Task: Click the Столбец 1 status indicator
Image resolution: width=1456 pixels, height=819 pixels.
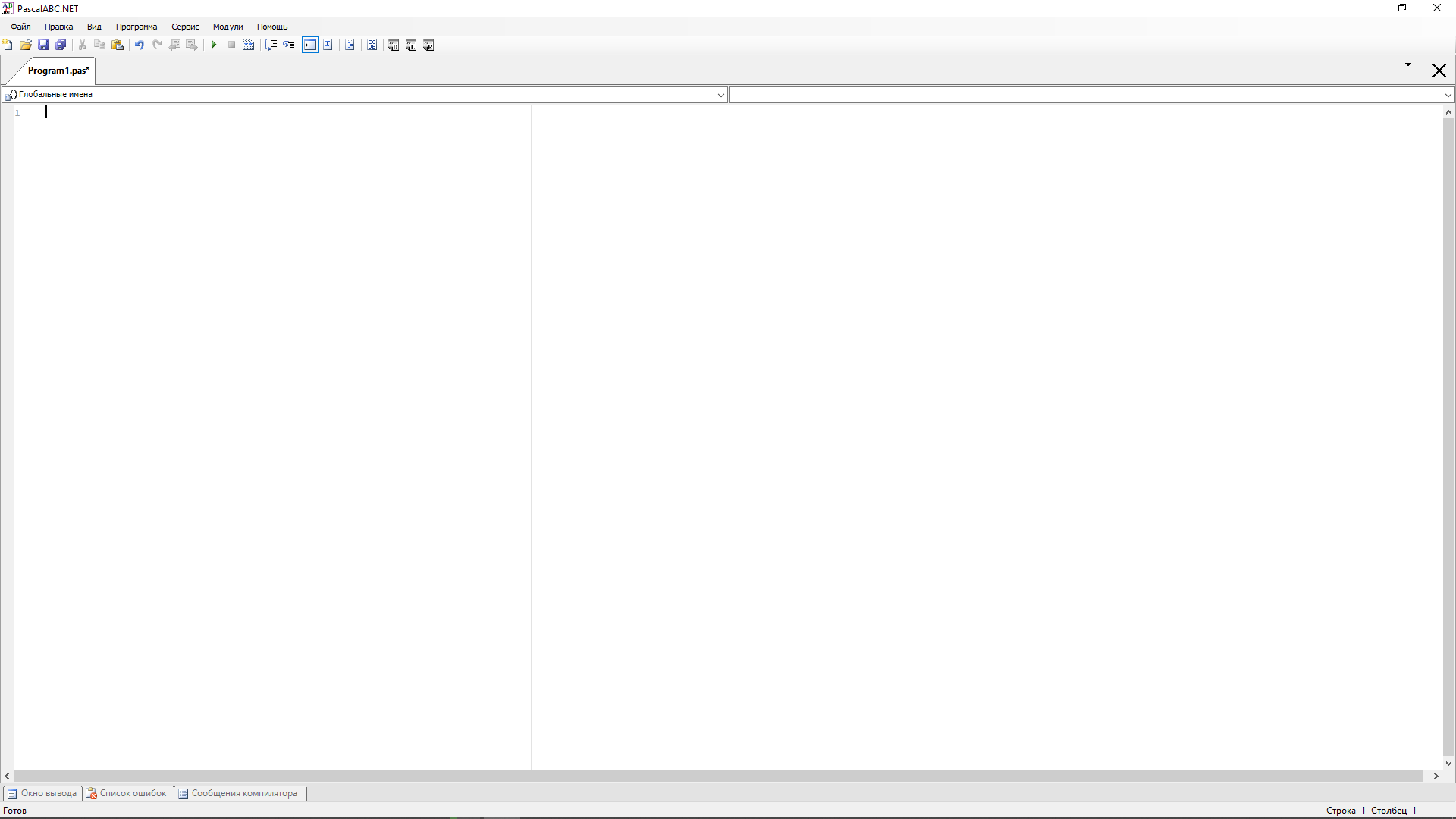Action: [1394, 811]
